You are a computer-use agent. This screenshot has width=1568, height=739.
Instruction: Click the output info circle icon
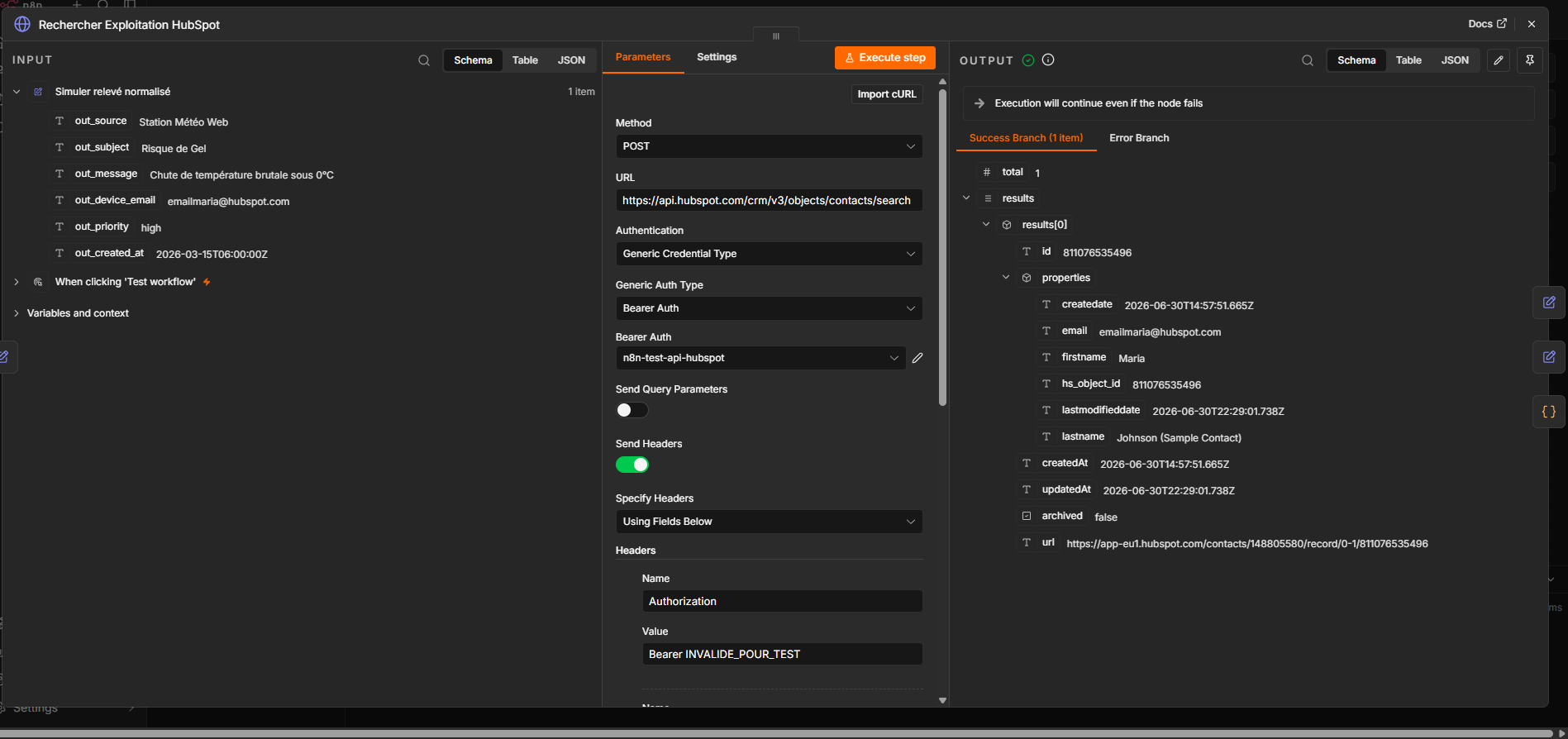click(1048, 60)
